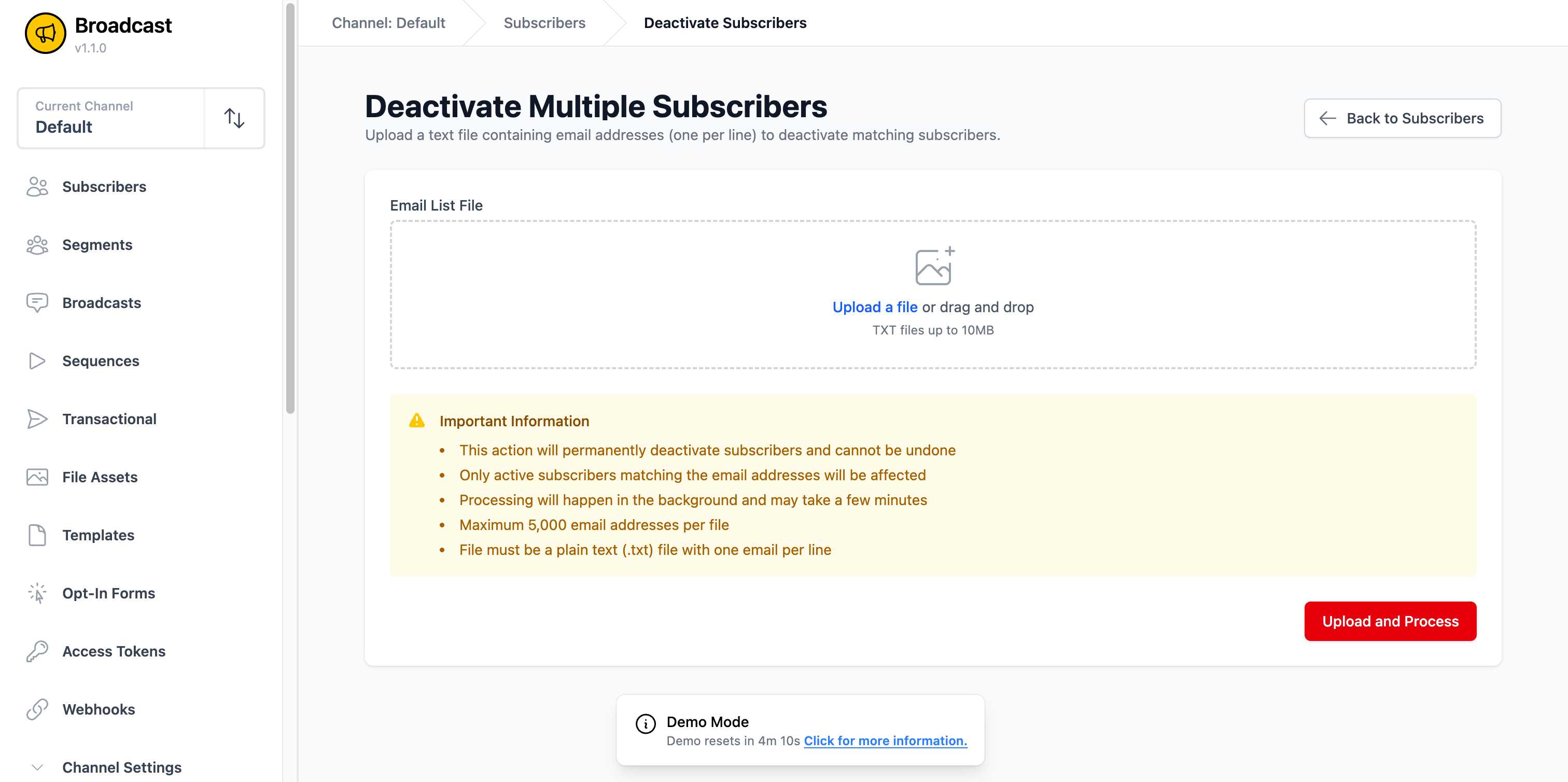This screenshot has height=782, width=1568.
Task: Click the Sequences play icon
Action: (x=37, y=361)
